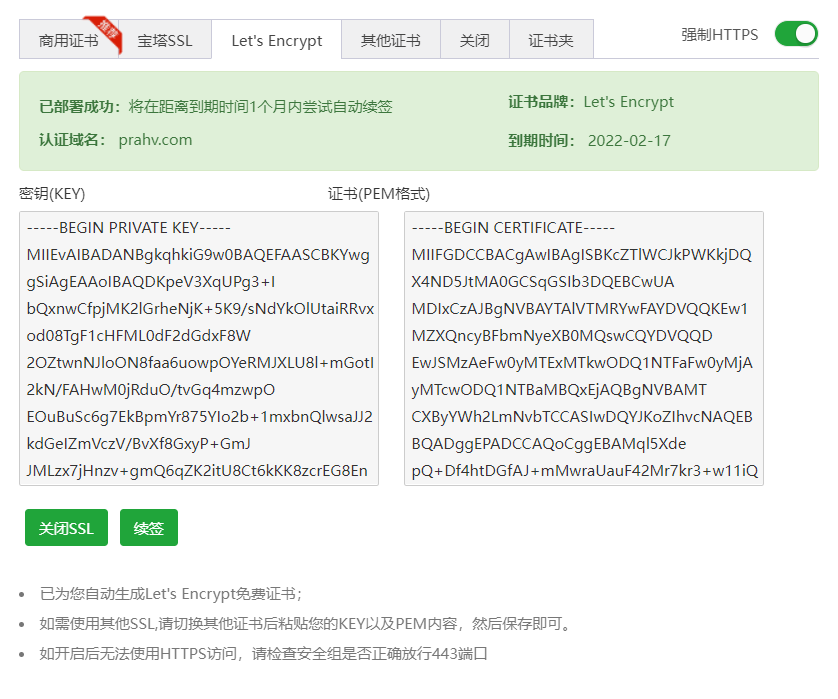Click the note about 443端口

(x=263, y=654)
